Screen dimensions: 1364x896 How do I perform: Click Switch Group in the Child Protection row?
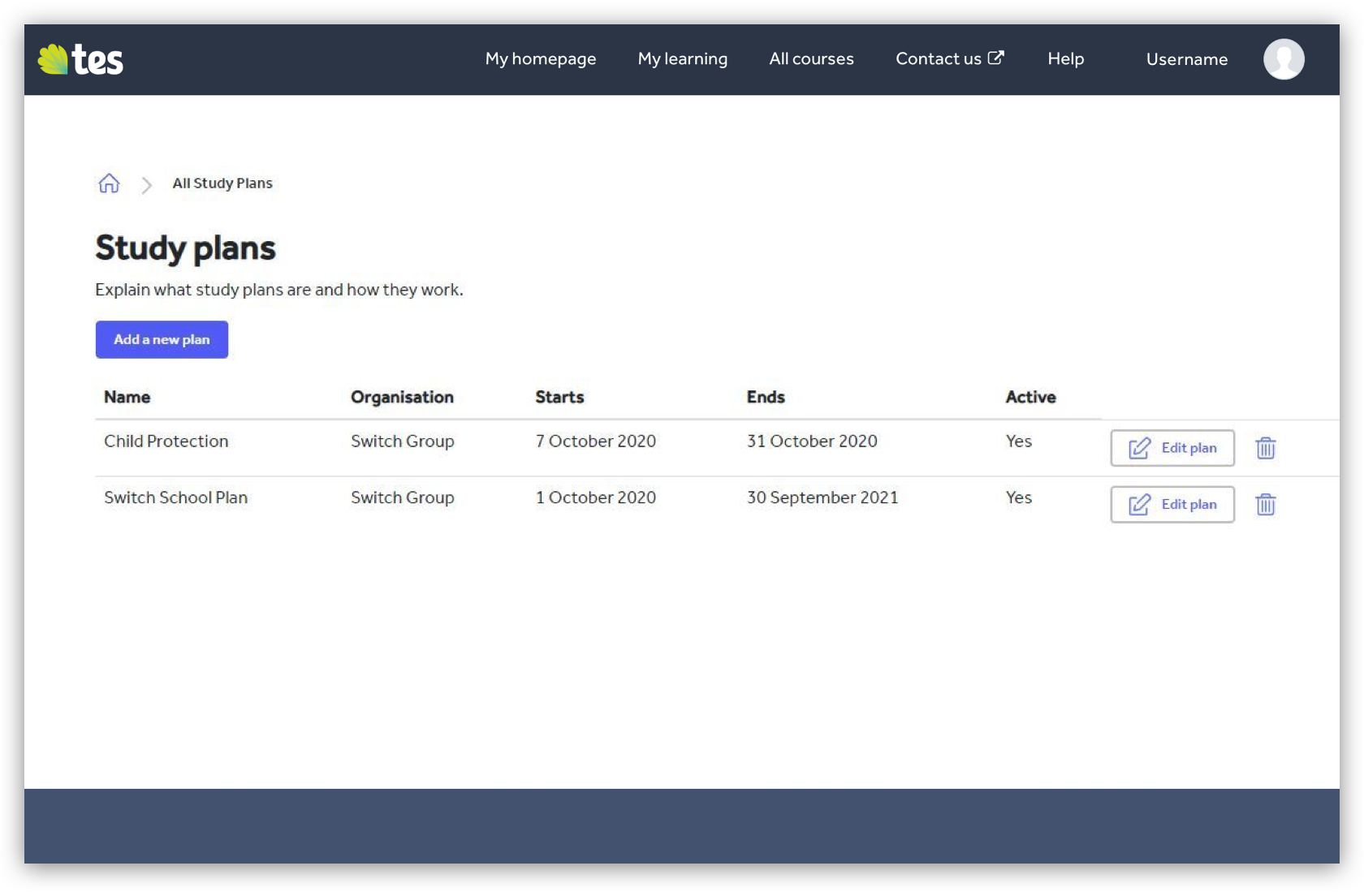(x=402, y=442)
